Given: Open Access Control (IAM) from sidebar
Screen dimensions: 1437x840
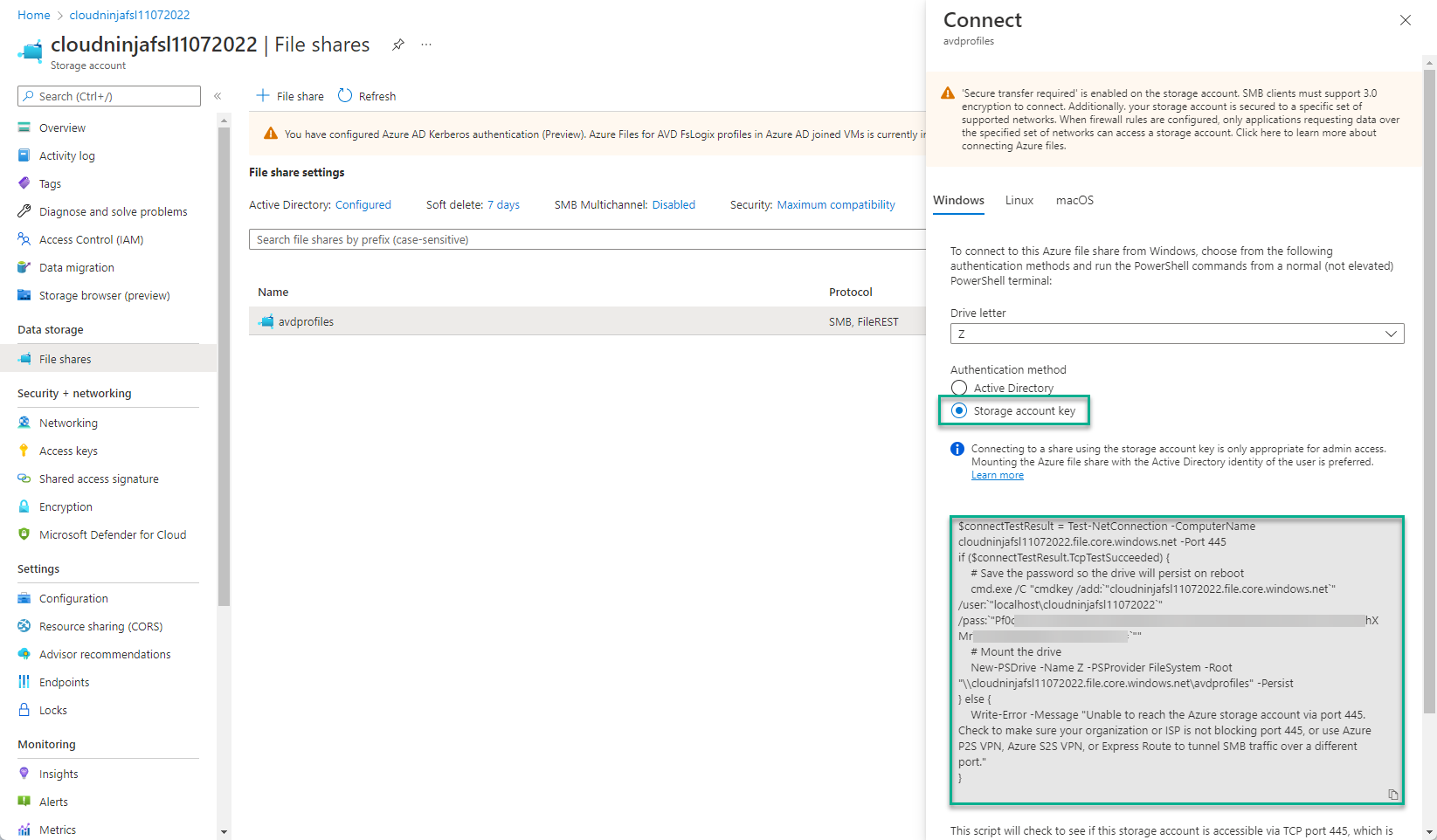Looking at the screenshot, I should tap(91, 239).
